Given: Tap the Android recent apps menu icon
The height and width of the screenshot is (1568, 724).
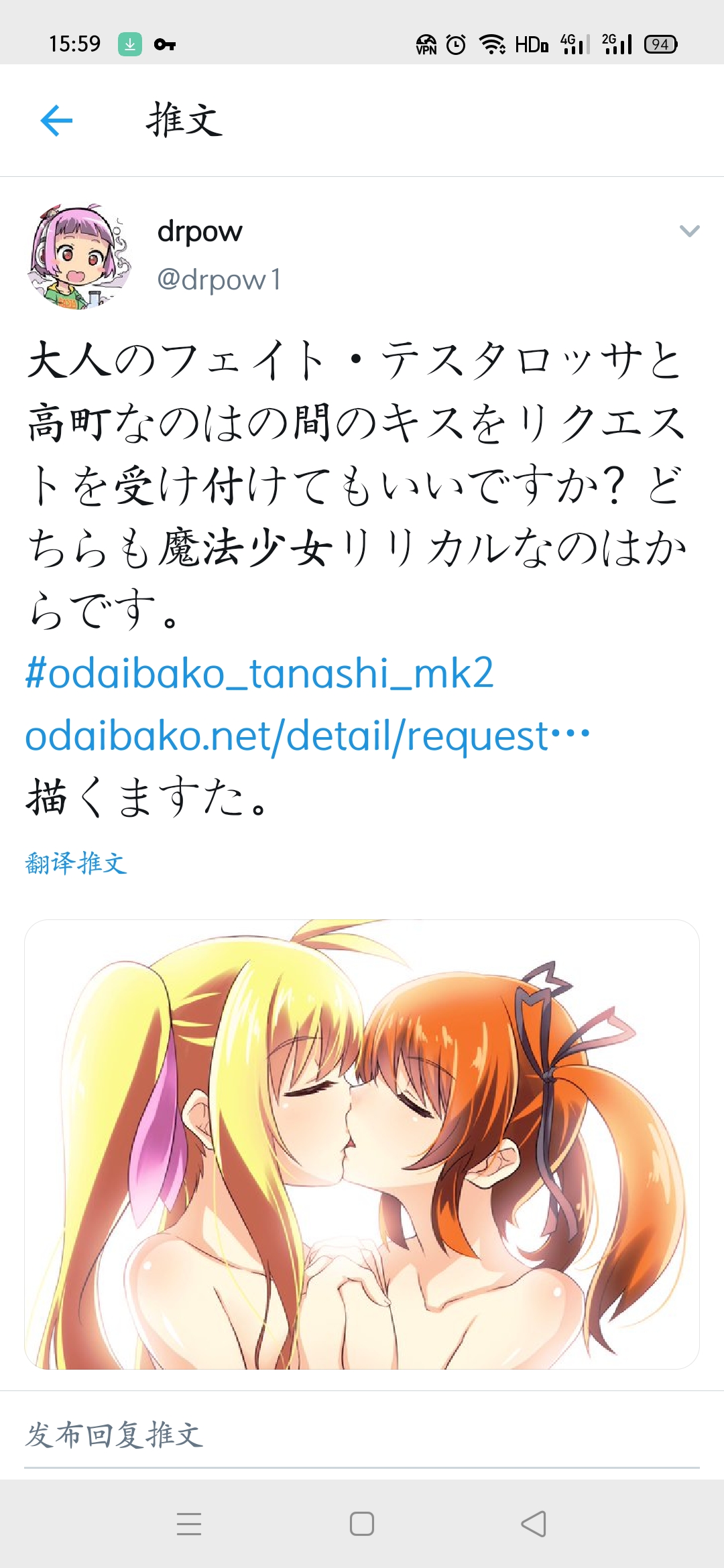Looking at the screenshot, I should point(189,1523).
